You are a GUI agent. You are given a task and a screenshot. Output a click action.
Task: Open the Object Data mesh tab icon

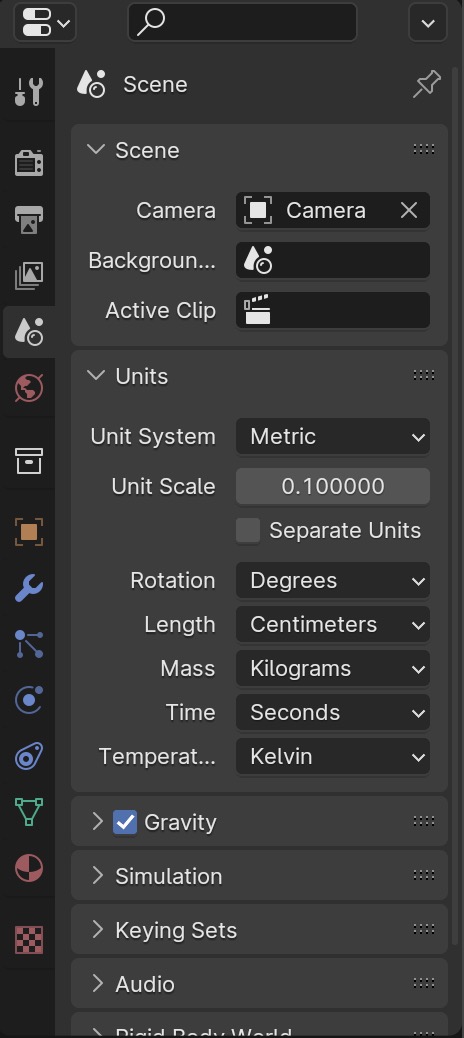coord(28,812)
